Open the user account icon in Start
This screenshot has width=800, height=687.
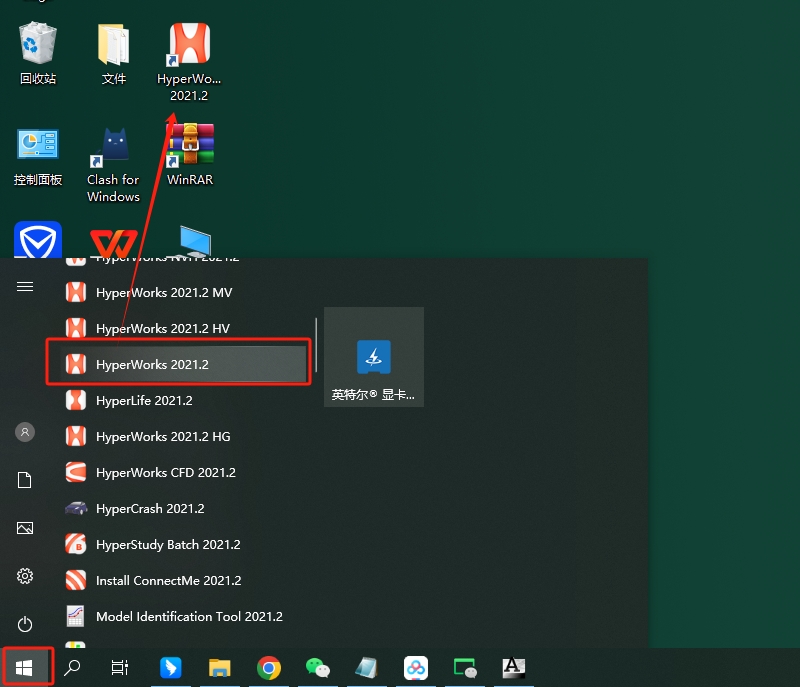tap(25, 432)
